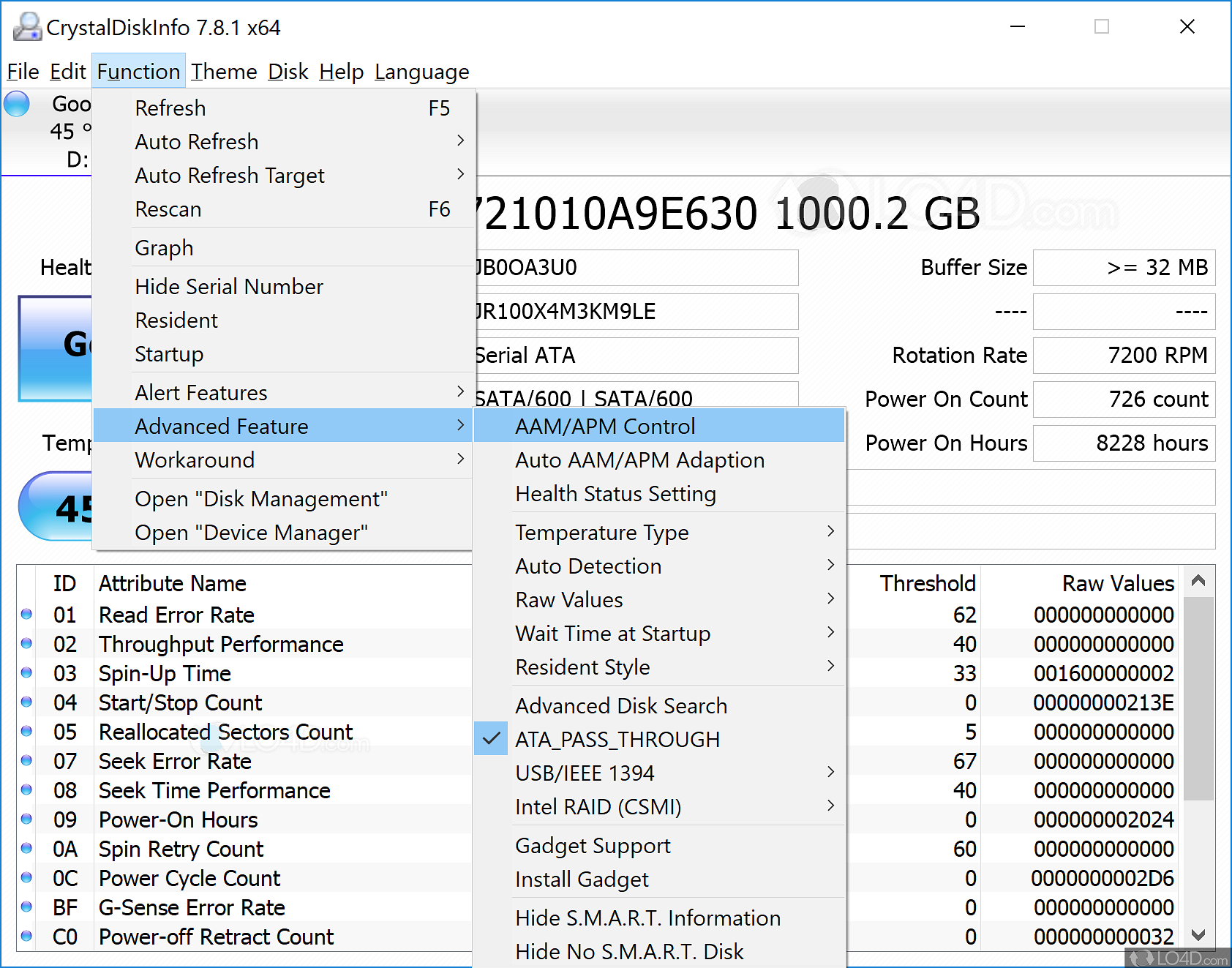Open the Auto Refresh submenu
Image resolution: width=1232 pixels, height=968 pixels.
pyautogui.click(x=196, y=141)
